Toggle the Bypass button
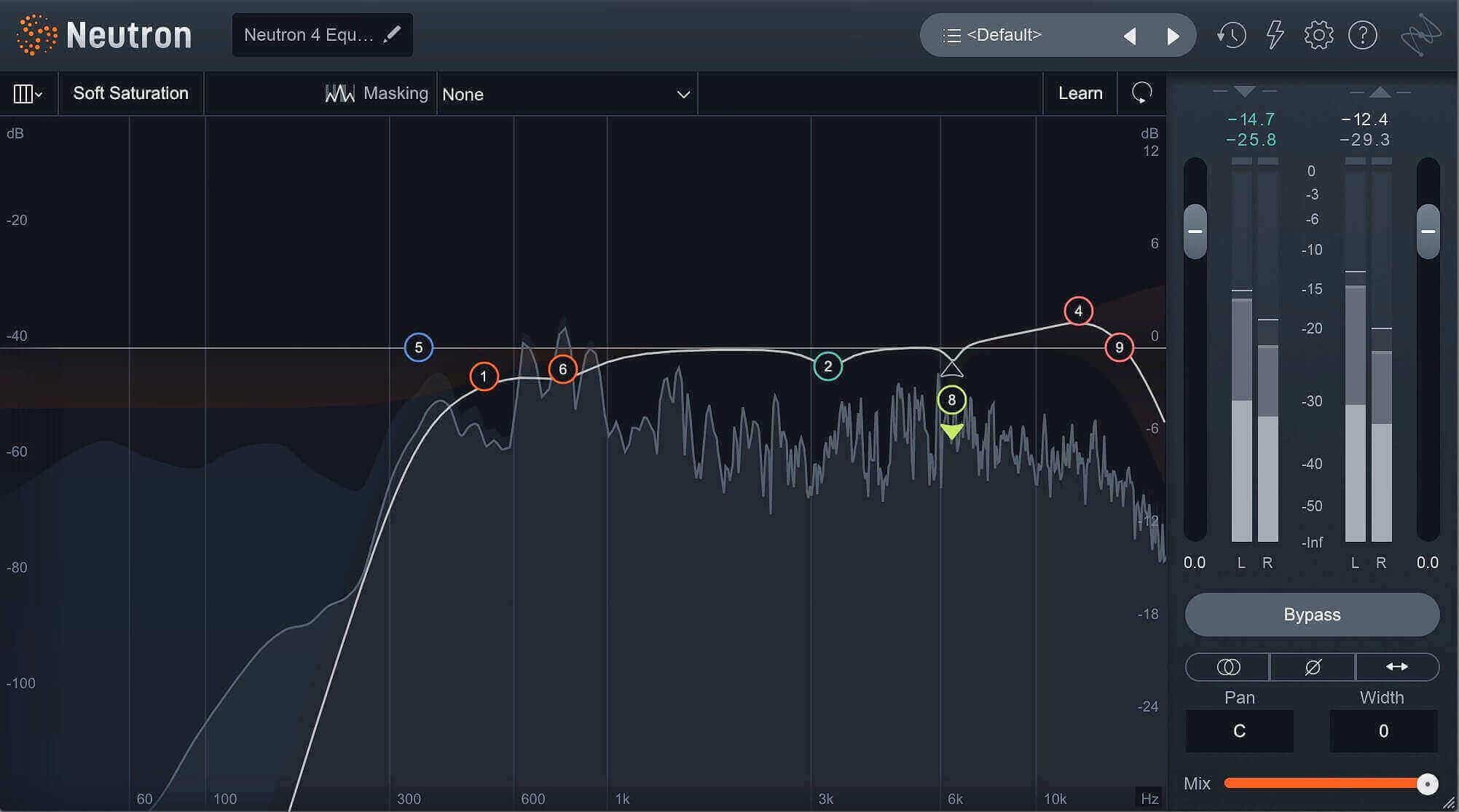1459x812 pixels. [1312, 615]
